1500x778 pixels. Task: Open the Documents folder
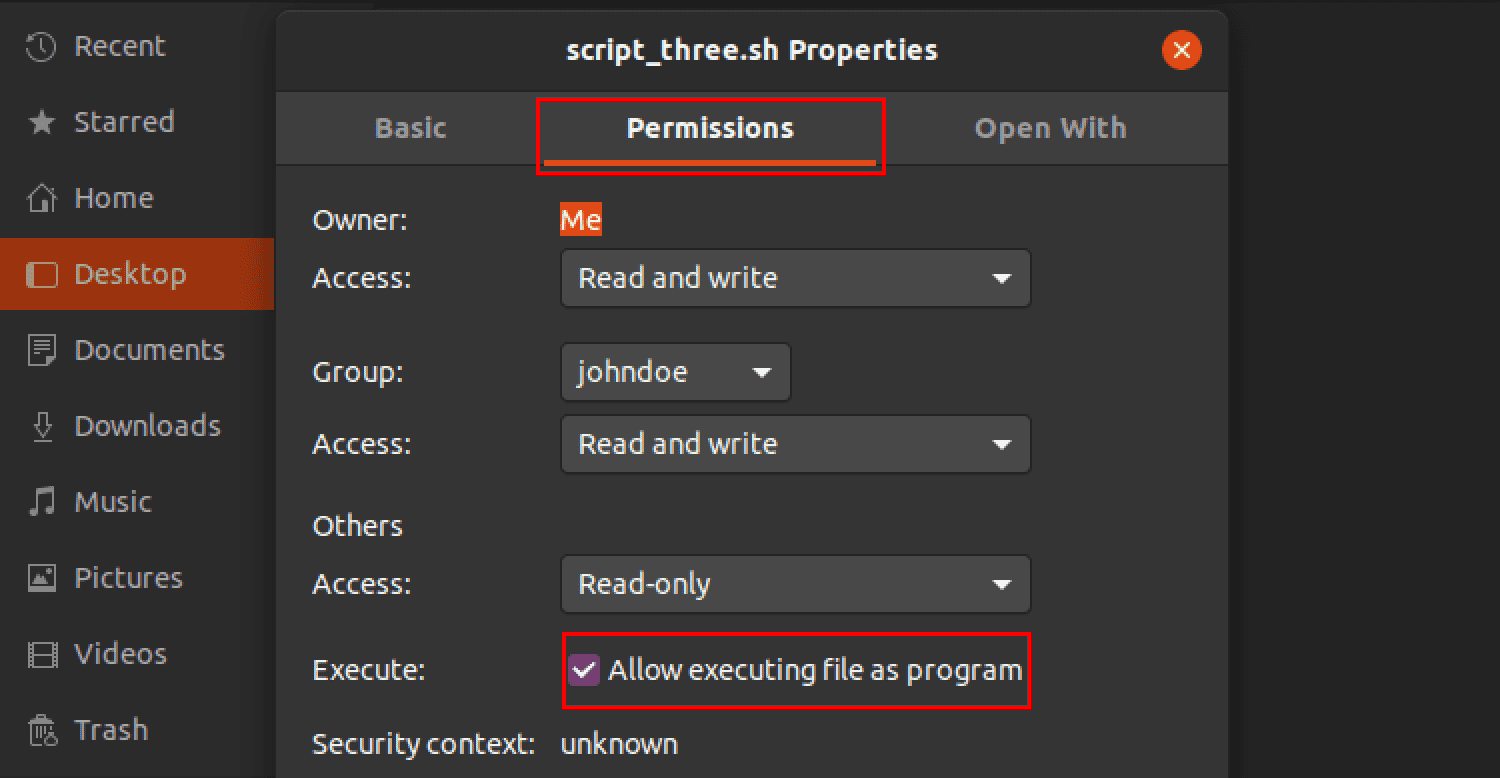(x=148, y=349)
